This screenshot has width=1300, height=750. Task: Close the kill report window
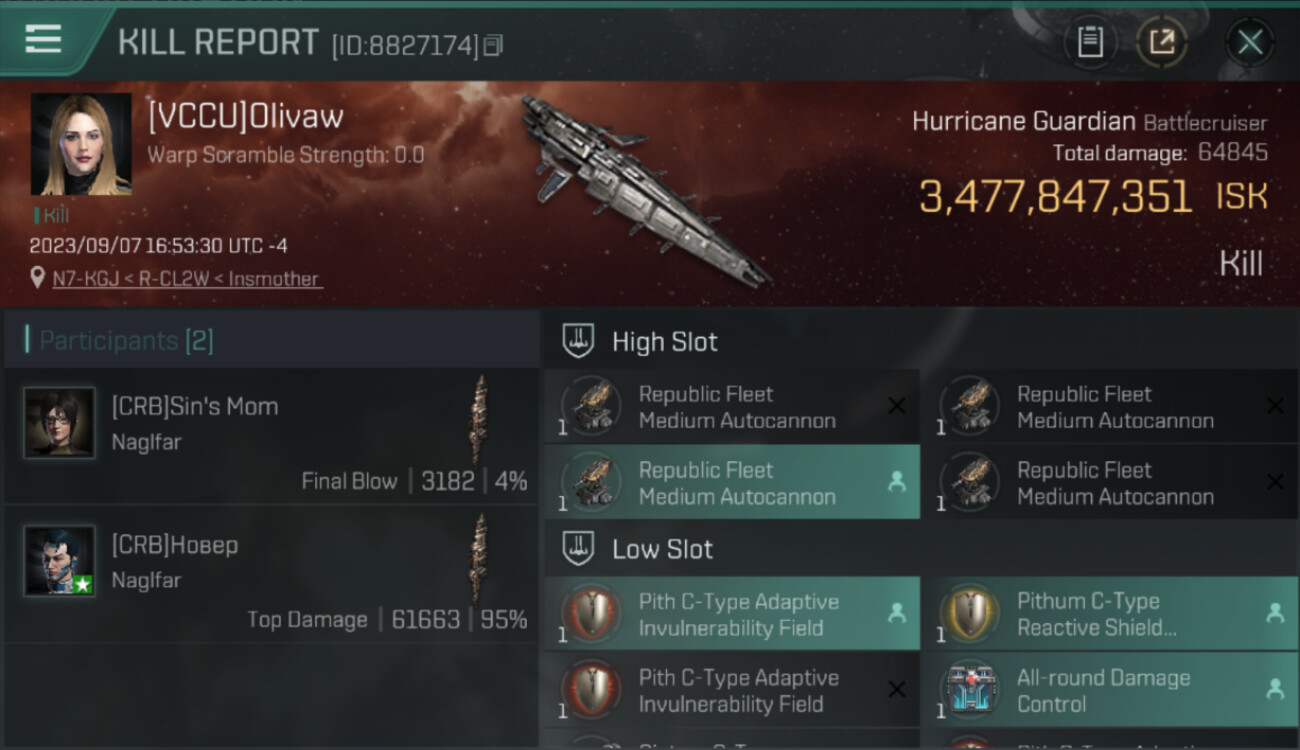[1250, 42]
